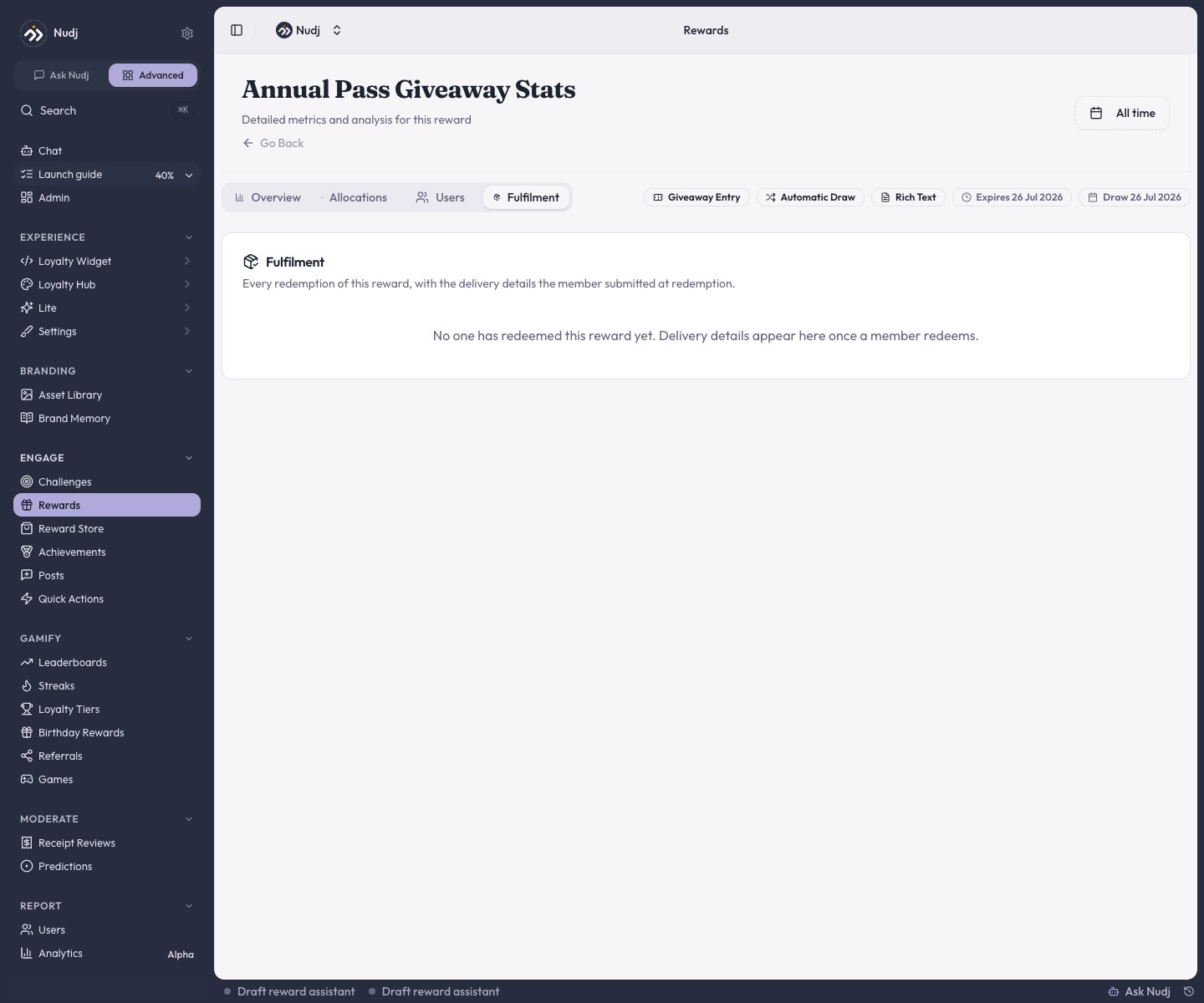Open the Reward Store
This screenshot has height=1003, width=1204.
107,528
